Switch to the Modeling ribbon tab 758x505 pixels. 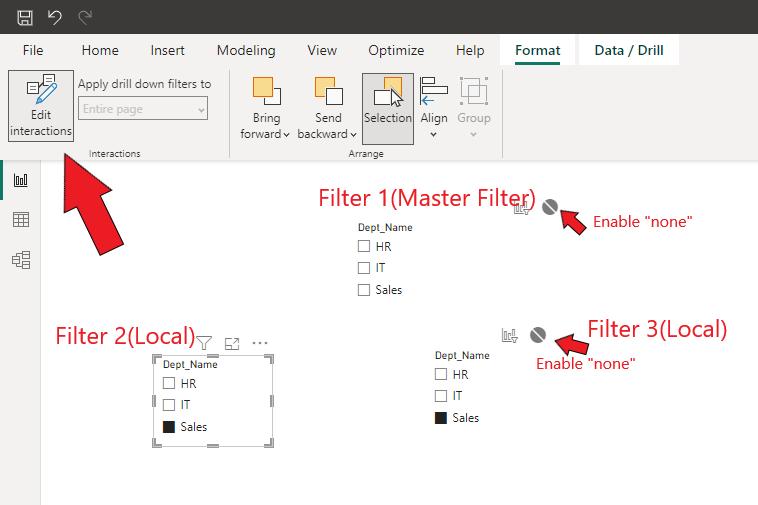tap(246, 50)
